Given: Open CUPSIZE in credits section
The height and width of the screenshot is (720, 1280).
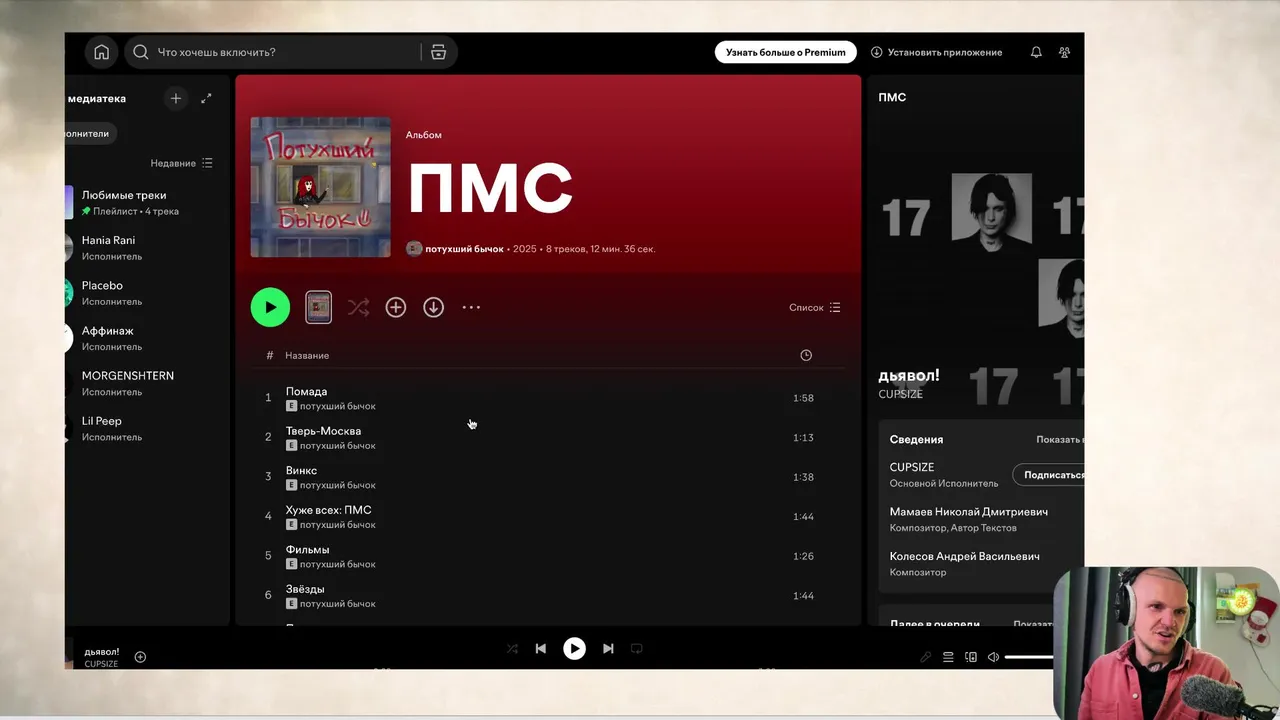Looking at the screenshot, I should coord(912,467).
